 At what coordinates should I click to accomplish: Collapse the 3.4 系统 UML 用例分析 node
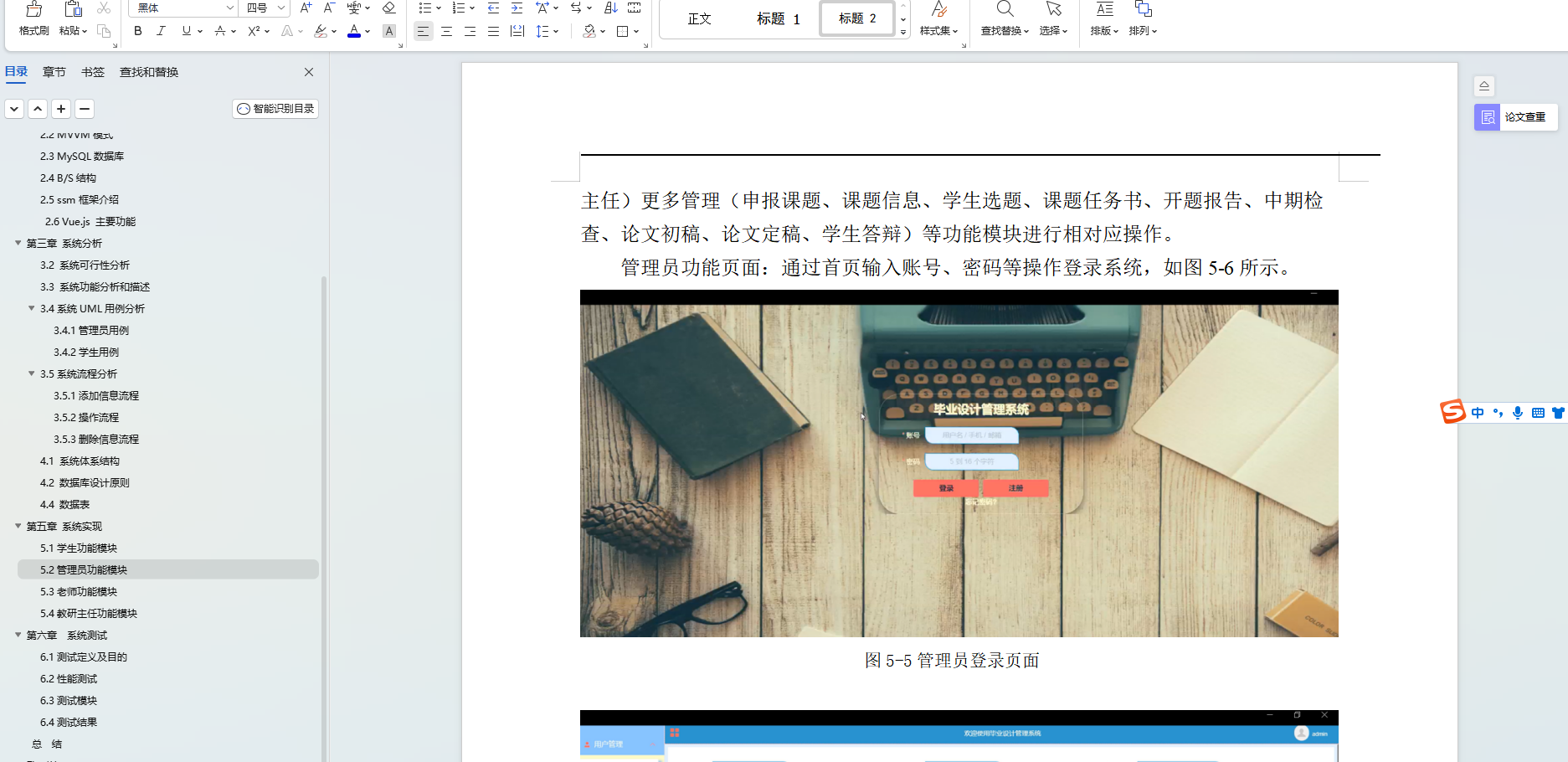[32, 308]
